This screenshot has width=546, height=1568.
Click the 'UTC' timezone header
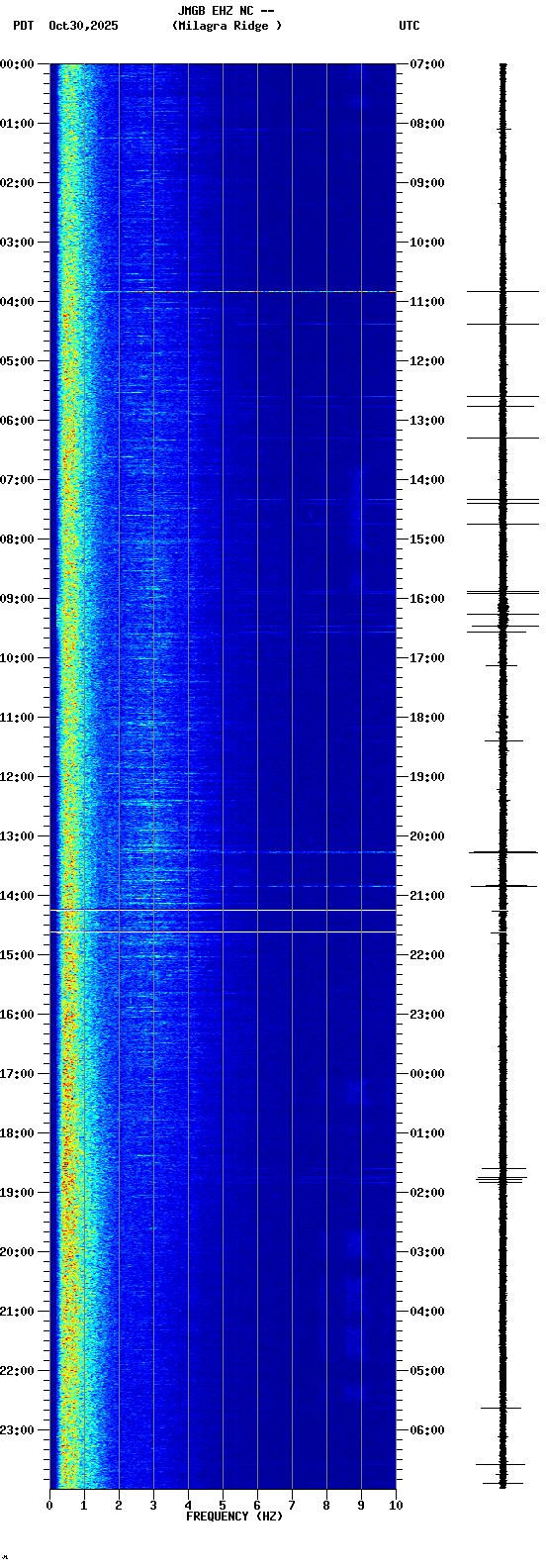pos(409,26)
